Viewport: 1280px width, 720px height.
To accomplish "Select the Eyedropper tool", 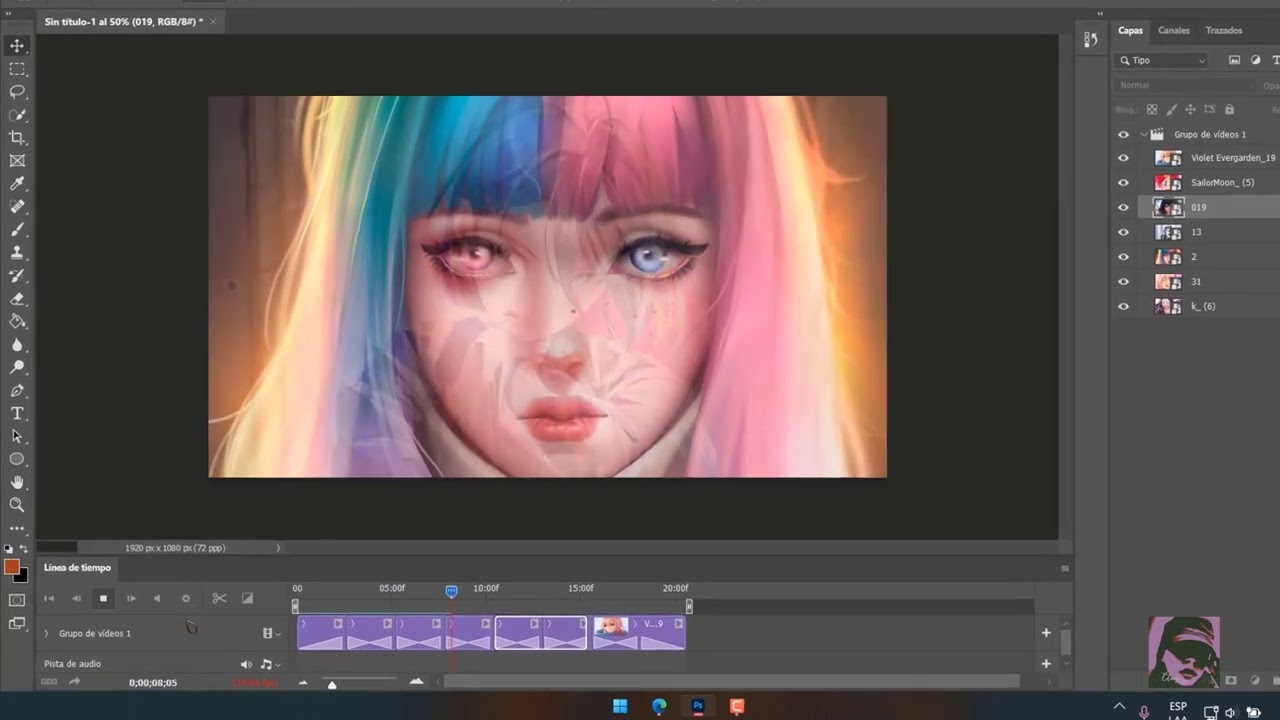I will (17, 184).
